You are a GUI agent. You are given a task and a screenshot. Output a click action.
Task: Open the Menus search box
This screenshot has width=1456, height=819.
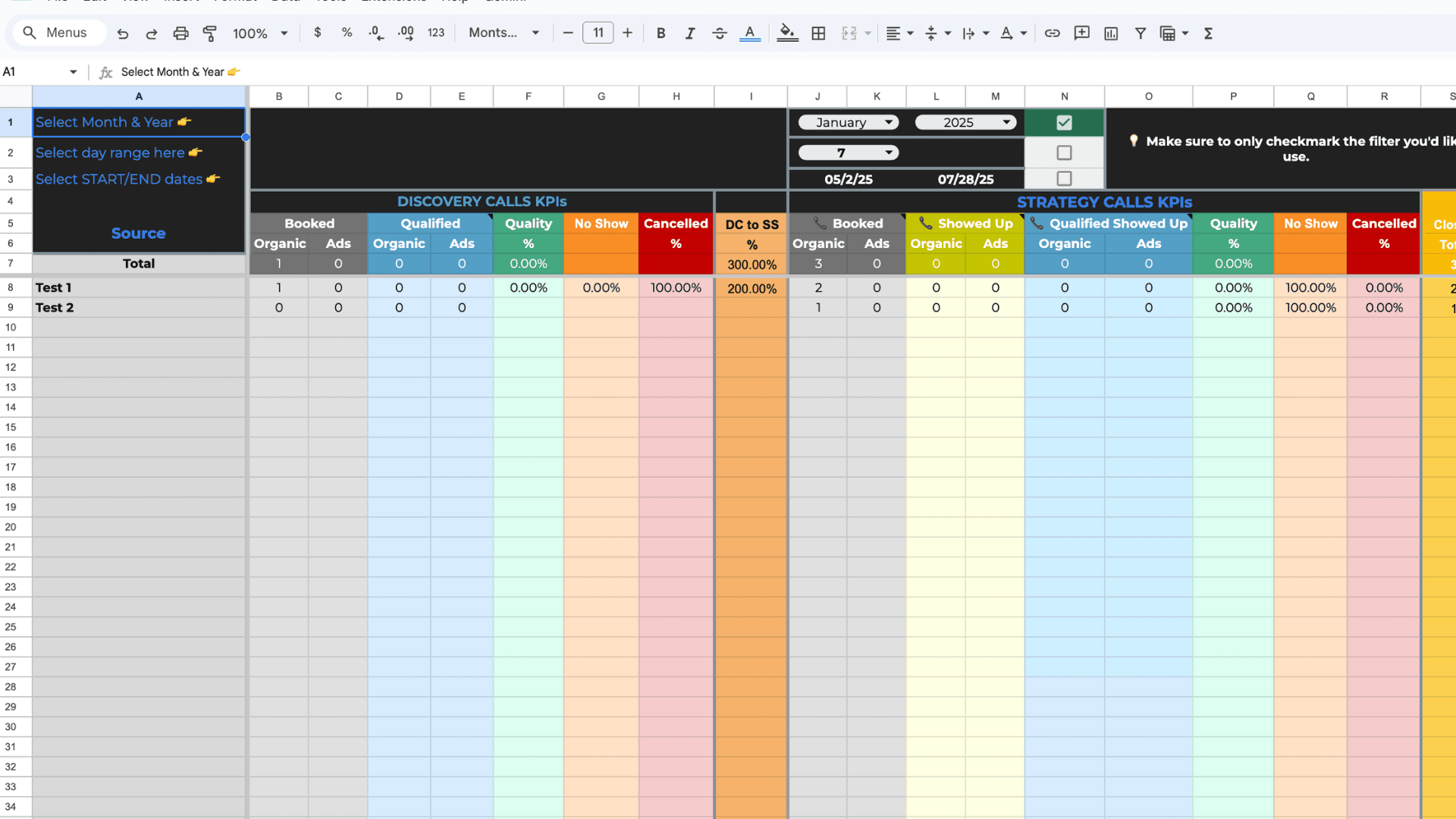58,33
